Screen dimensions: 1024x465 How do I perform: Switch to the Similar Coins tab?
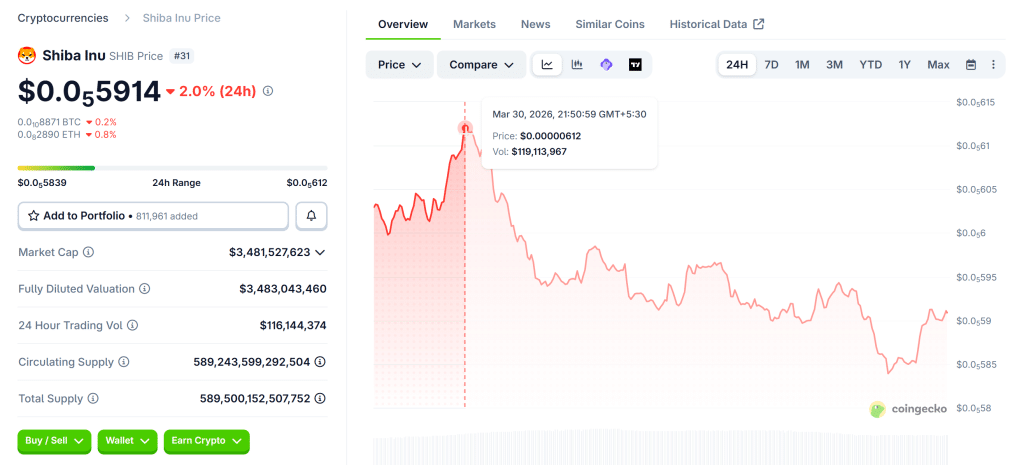(610, 24)
